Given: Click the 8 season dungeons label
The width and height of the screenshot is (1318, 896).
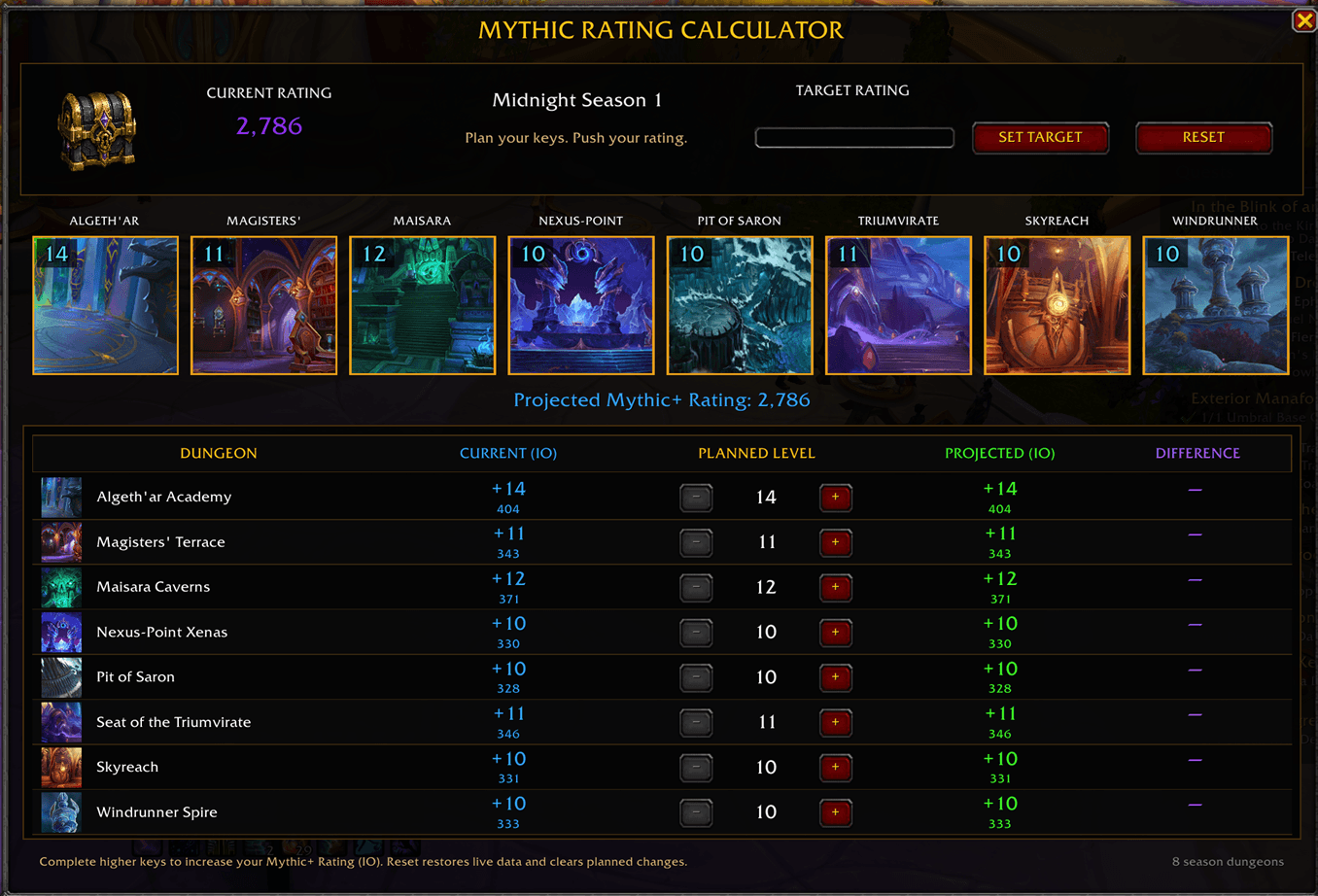Looking at the screenshot, I should coord(1228,861).
